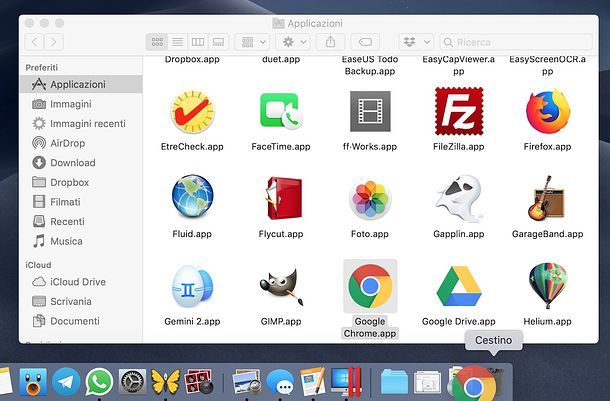Select Applicazioni in the sidebar
The height and width of the screenshot is (401, 610).
click(81, 84)
